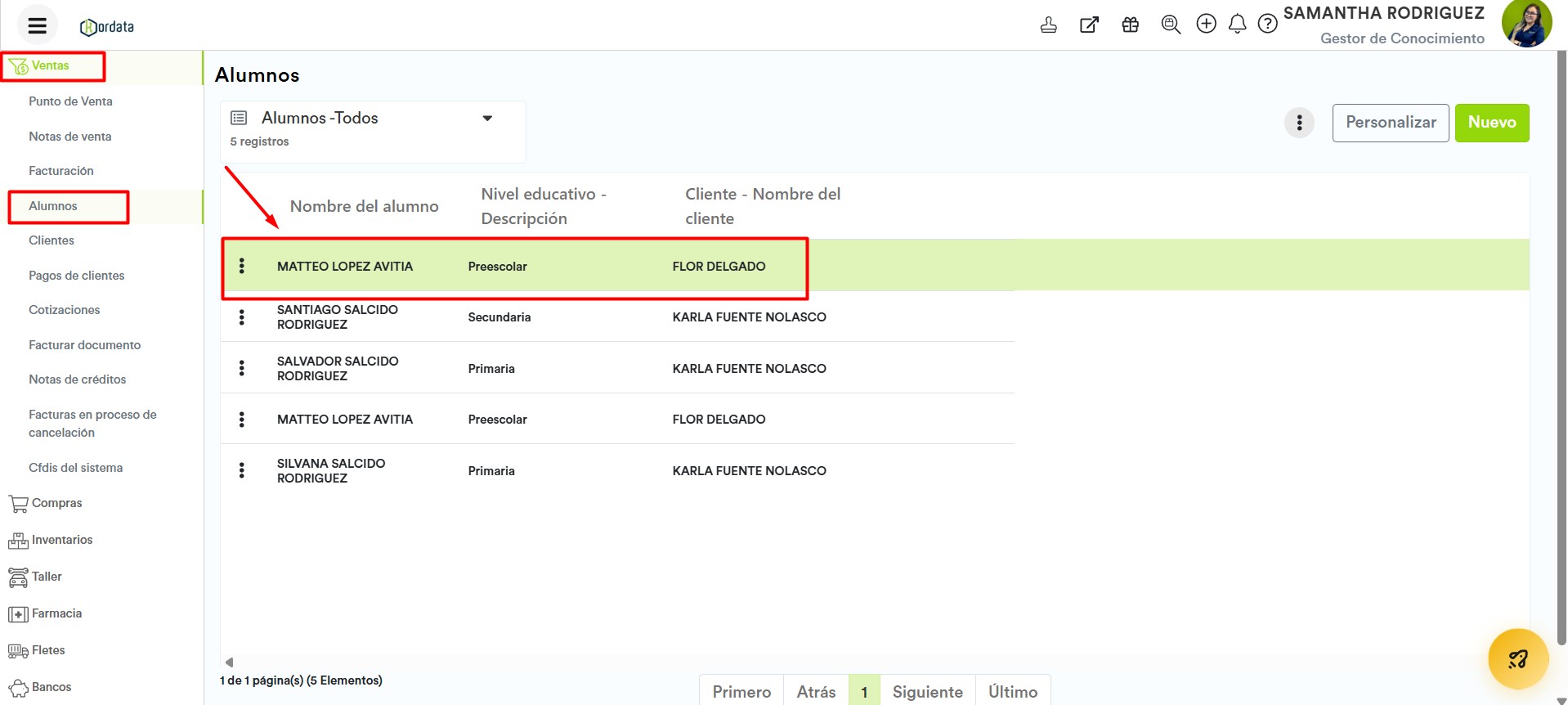Expand the Fletes module

pos(48,650)
